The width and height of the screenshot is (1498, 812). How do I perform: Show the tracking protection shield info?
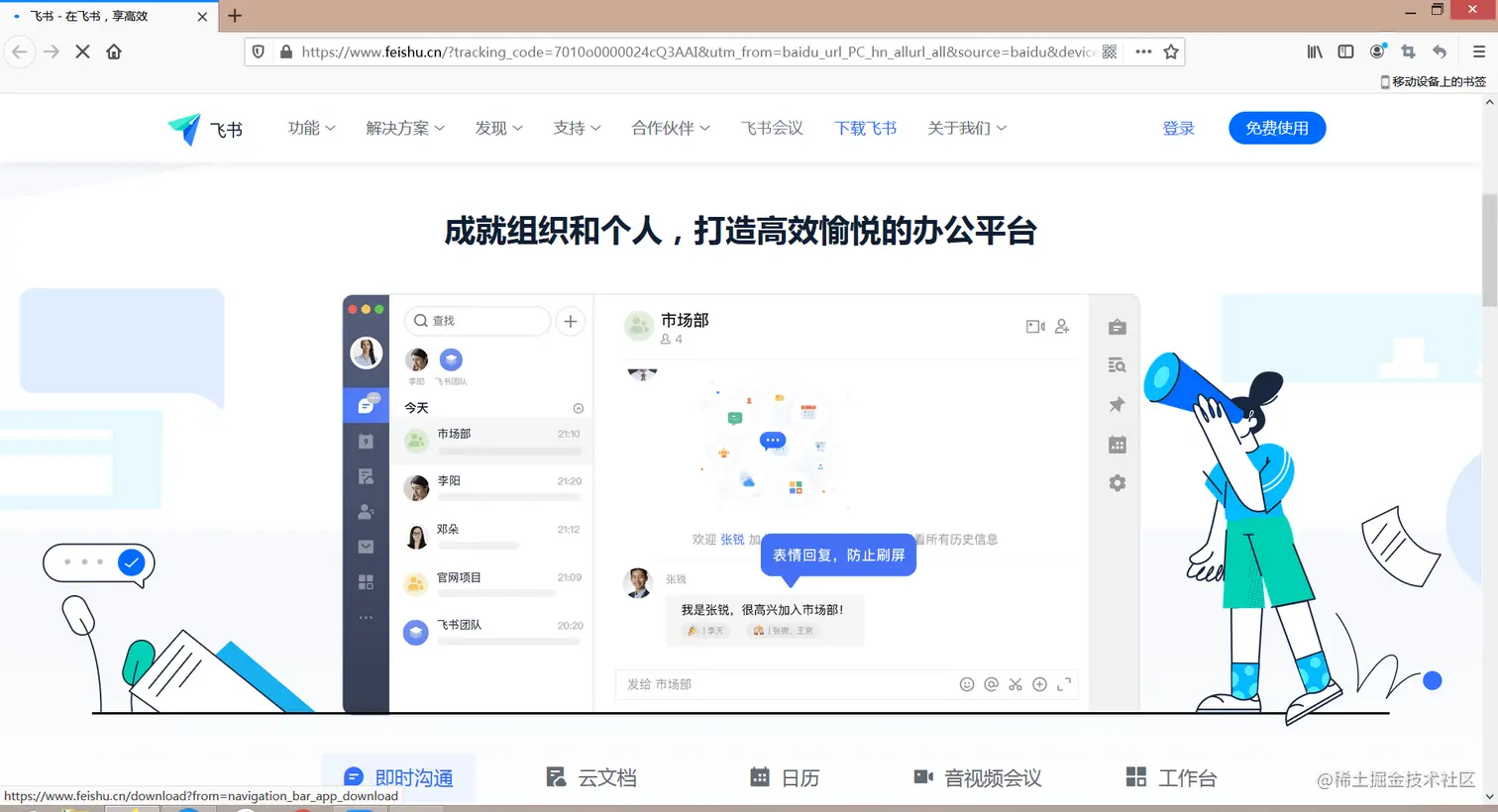(x=259, y=51)
